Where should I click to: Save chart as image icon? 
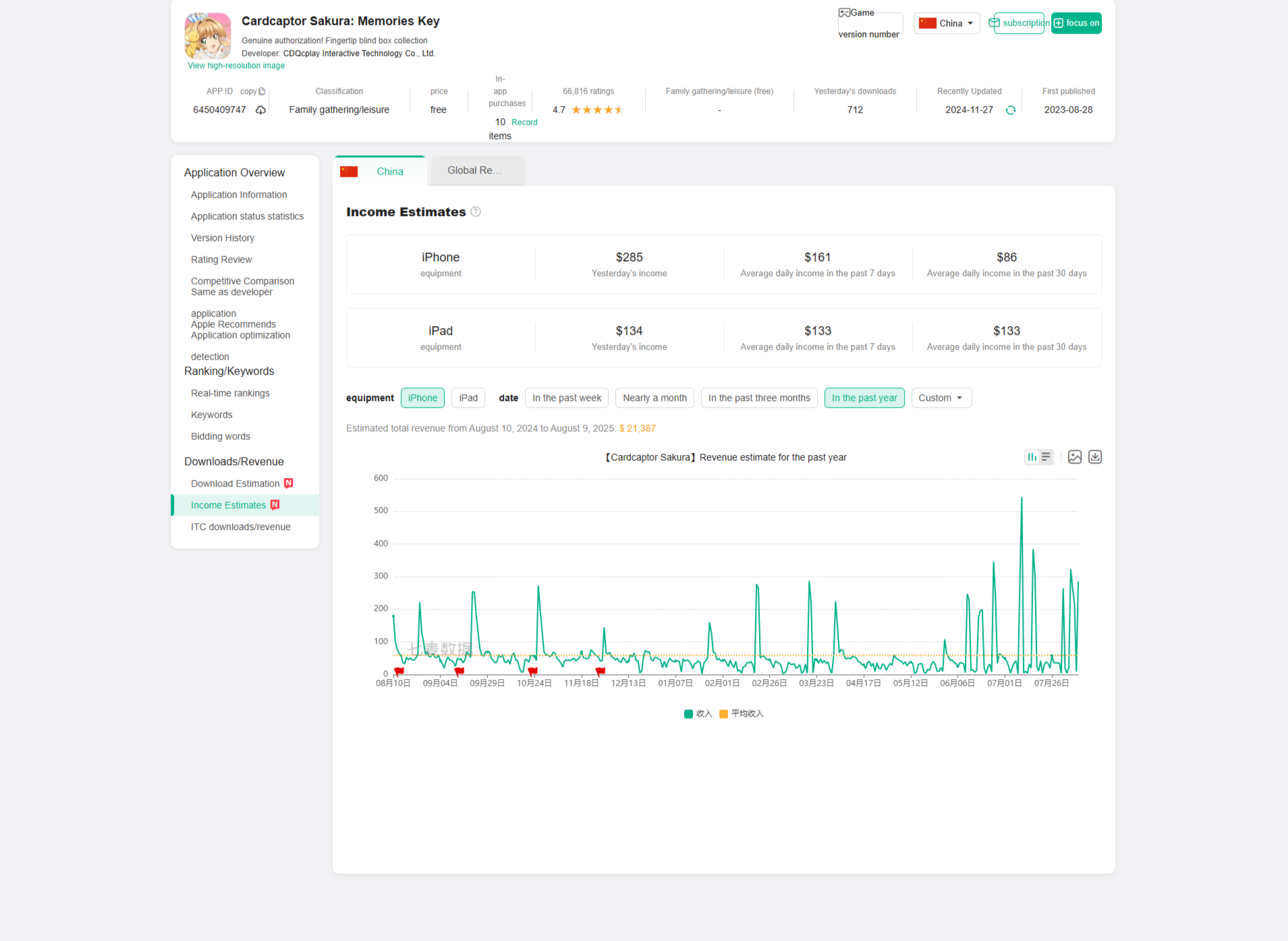coord(1075,457)
